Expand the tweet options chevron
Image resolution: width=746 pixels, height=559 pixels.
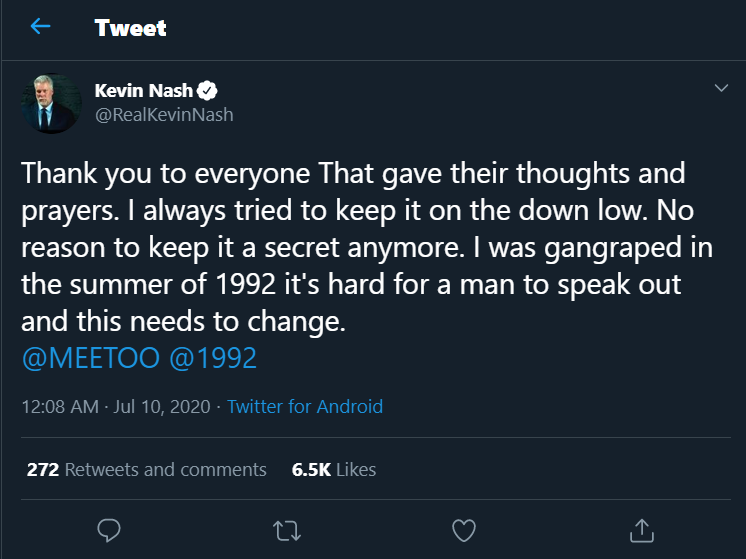[x=721, y=88]
